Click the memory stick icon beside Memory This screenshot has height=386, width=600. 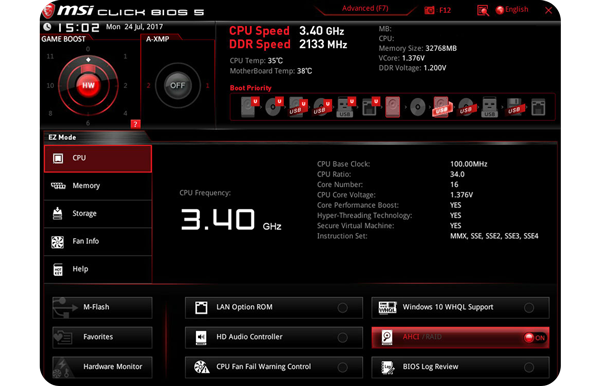(x=58, y=186)
